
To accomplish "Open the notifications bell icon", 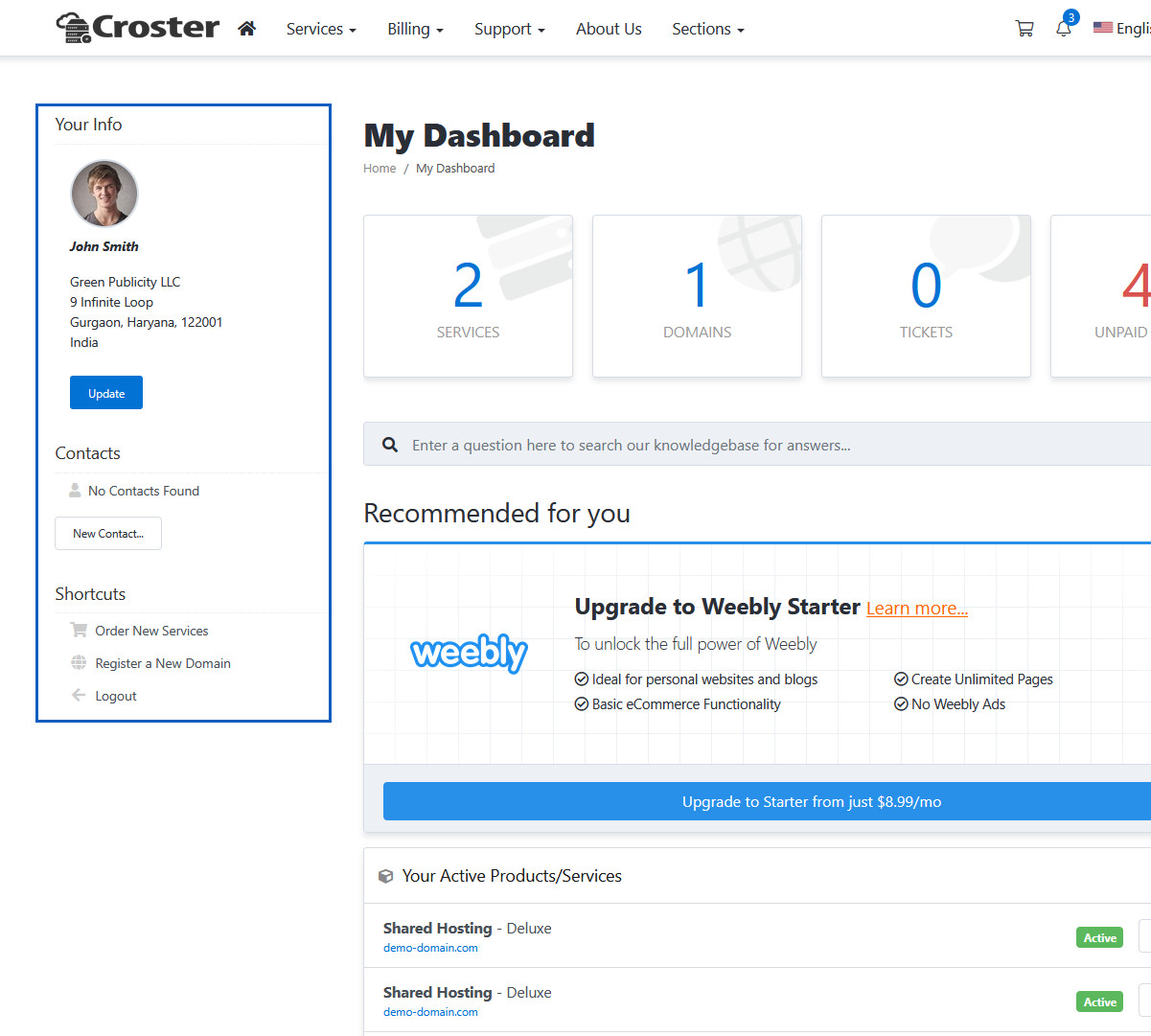I will (1064, 29).
